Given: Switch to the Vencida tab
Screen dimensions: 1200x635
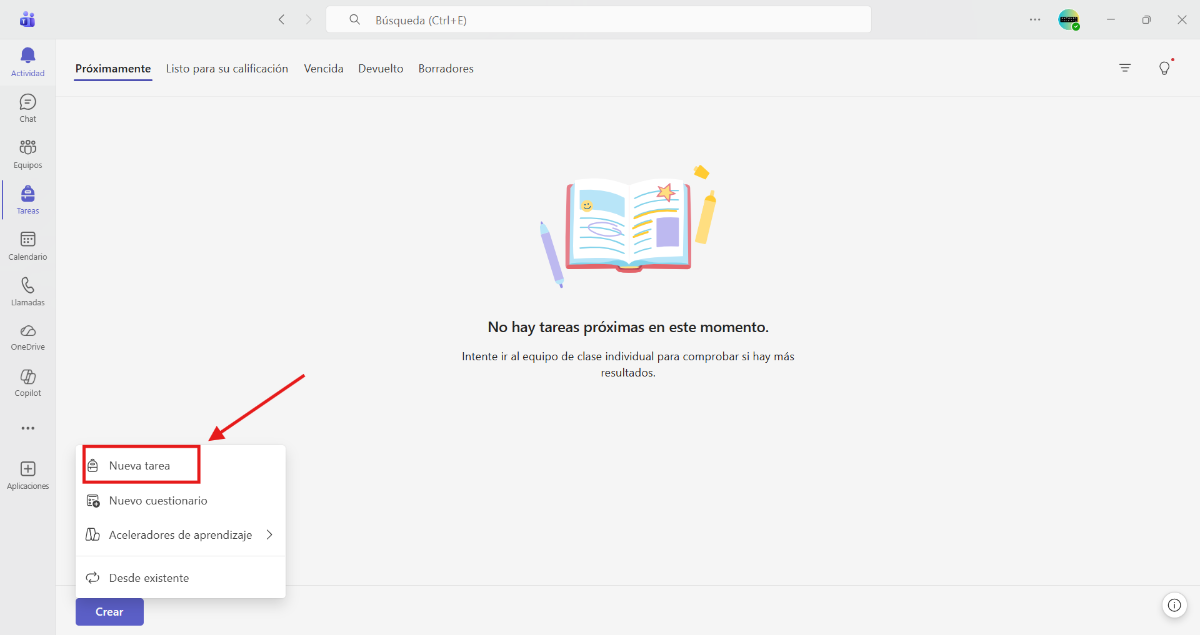Looking at the screenshot, I should pyautogui.click(x=324, y=69).
